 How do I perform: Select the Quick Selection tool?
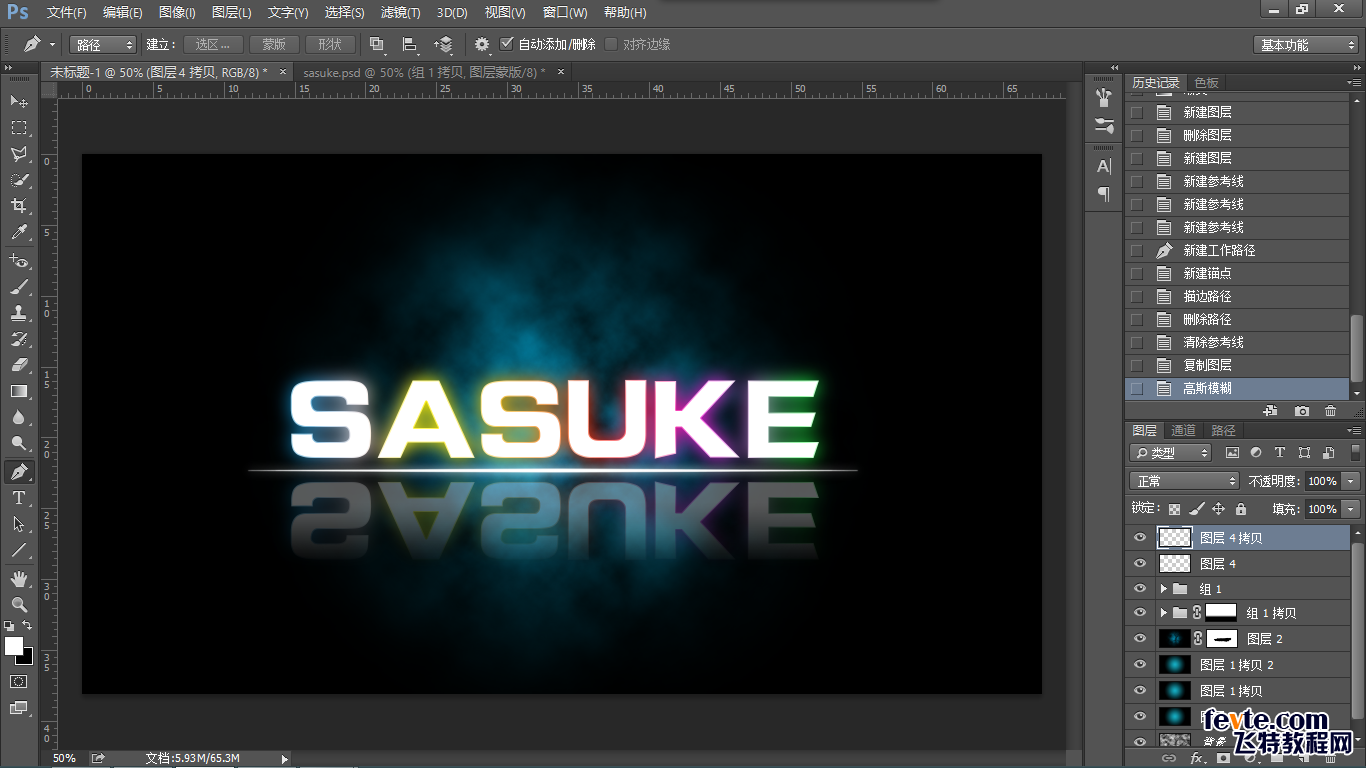point(19,180)
